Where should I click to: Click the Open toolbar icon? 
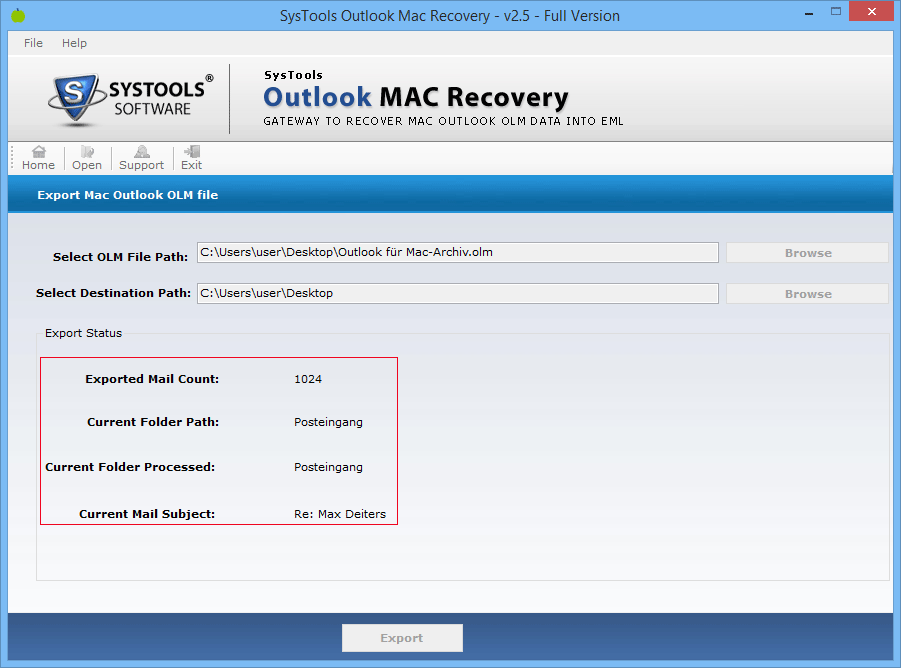pyautogui.click(x=87, y=158)
